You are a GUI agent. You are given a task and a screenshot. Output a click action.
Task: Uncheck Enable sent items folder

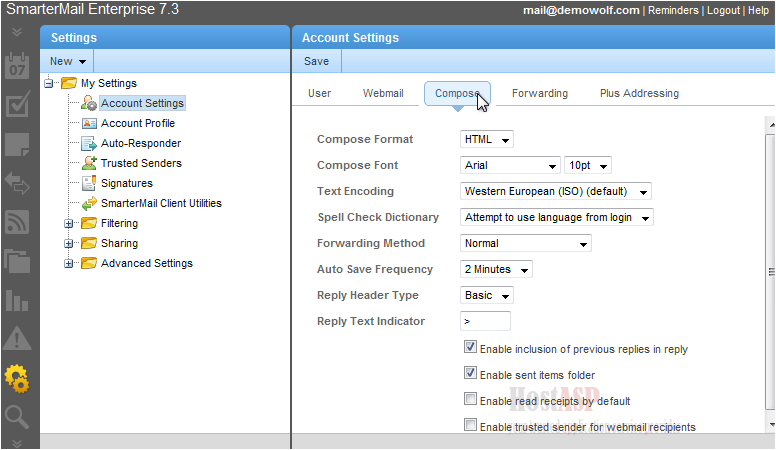click(470, 373)
